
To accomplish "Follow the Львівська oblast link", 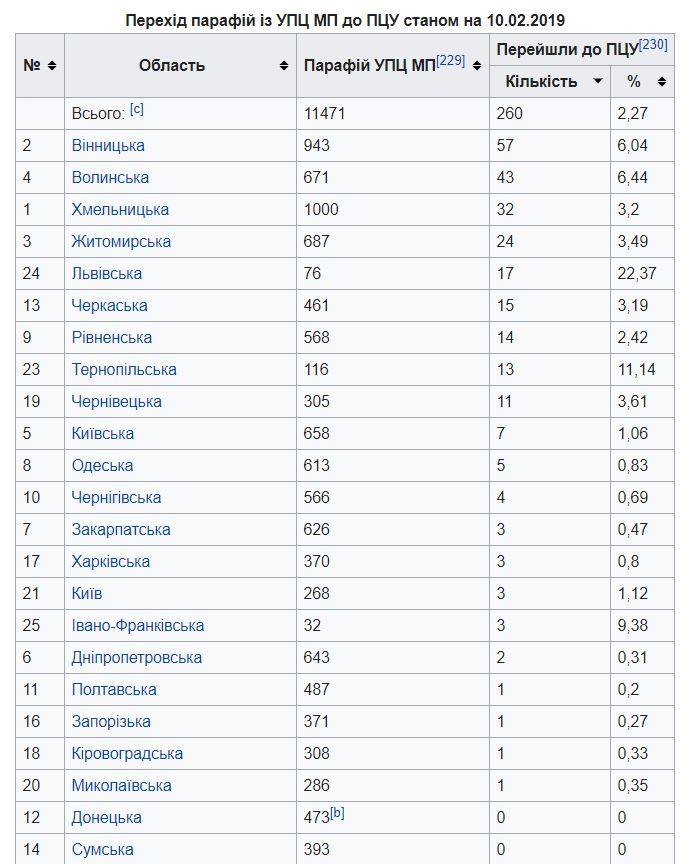I will [x=107, y=273].
